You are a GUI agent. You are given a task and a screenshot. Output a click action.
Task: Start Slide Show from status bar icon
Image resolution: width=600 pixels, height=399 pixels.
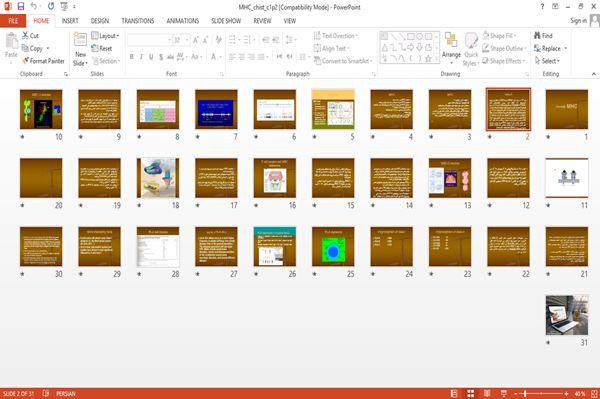(504, 393)
